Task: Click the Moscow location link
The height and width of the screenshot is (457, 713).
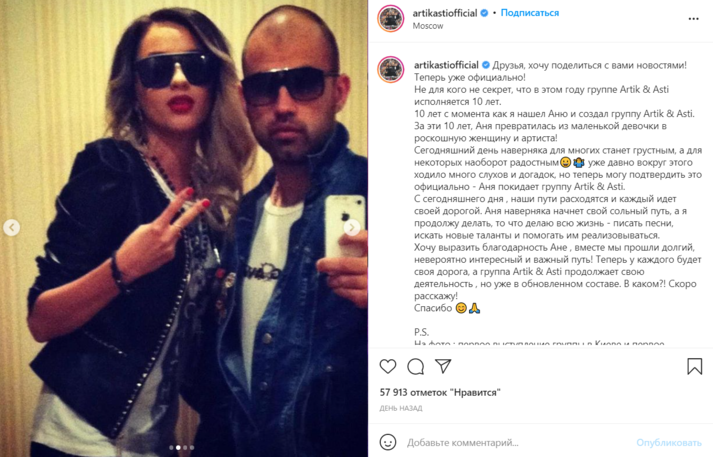Action: [427, 26]
